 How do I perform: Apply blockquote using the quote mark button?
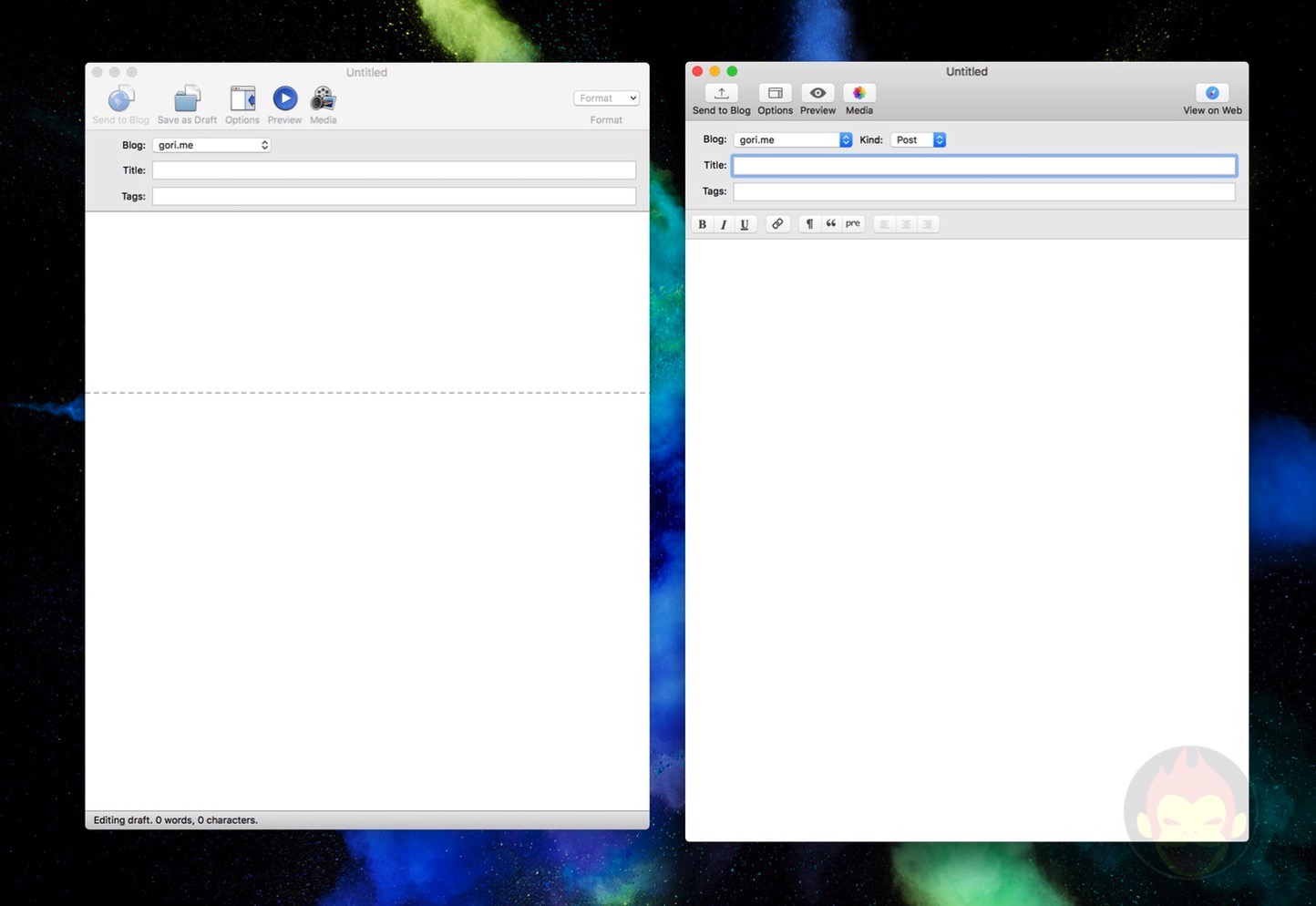(x=830, y=224)
